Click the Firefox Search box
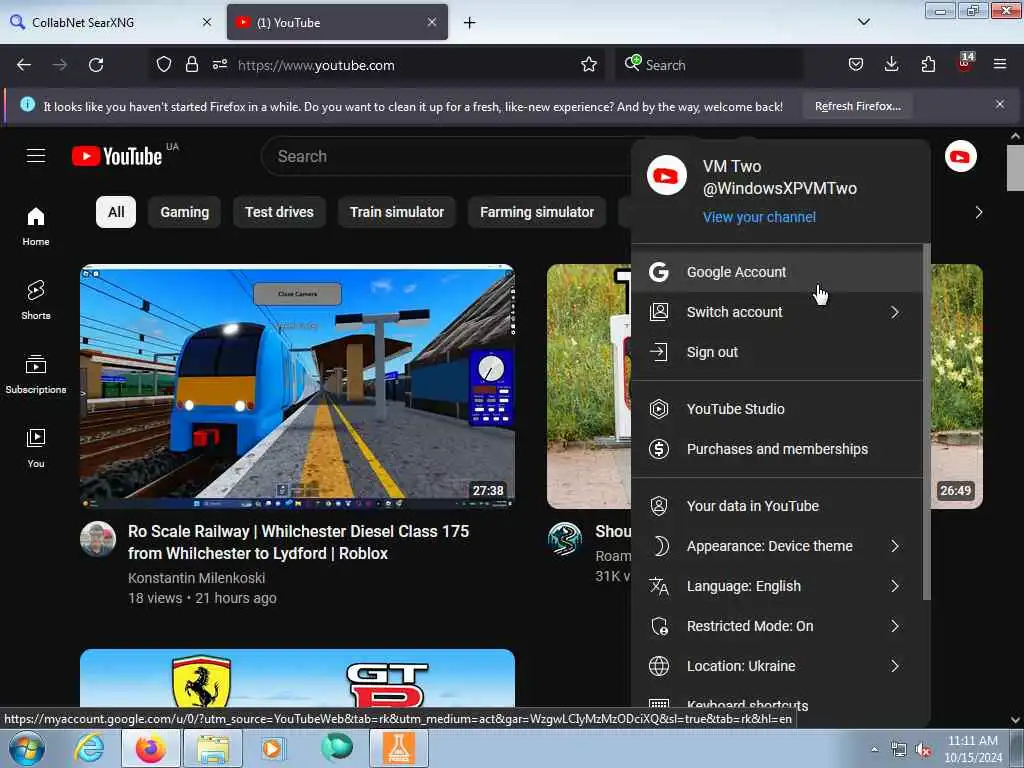This screenshot has height=768, width=1024. coord(710,65)
